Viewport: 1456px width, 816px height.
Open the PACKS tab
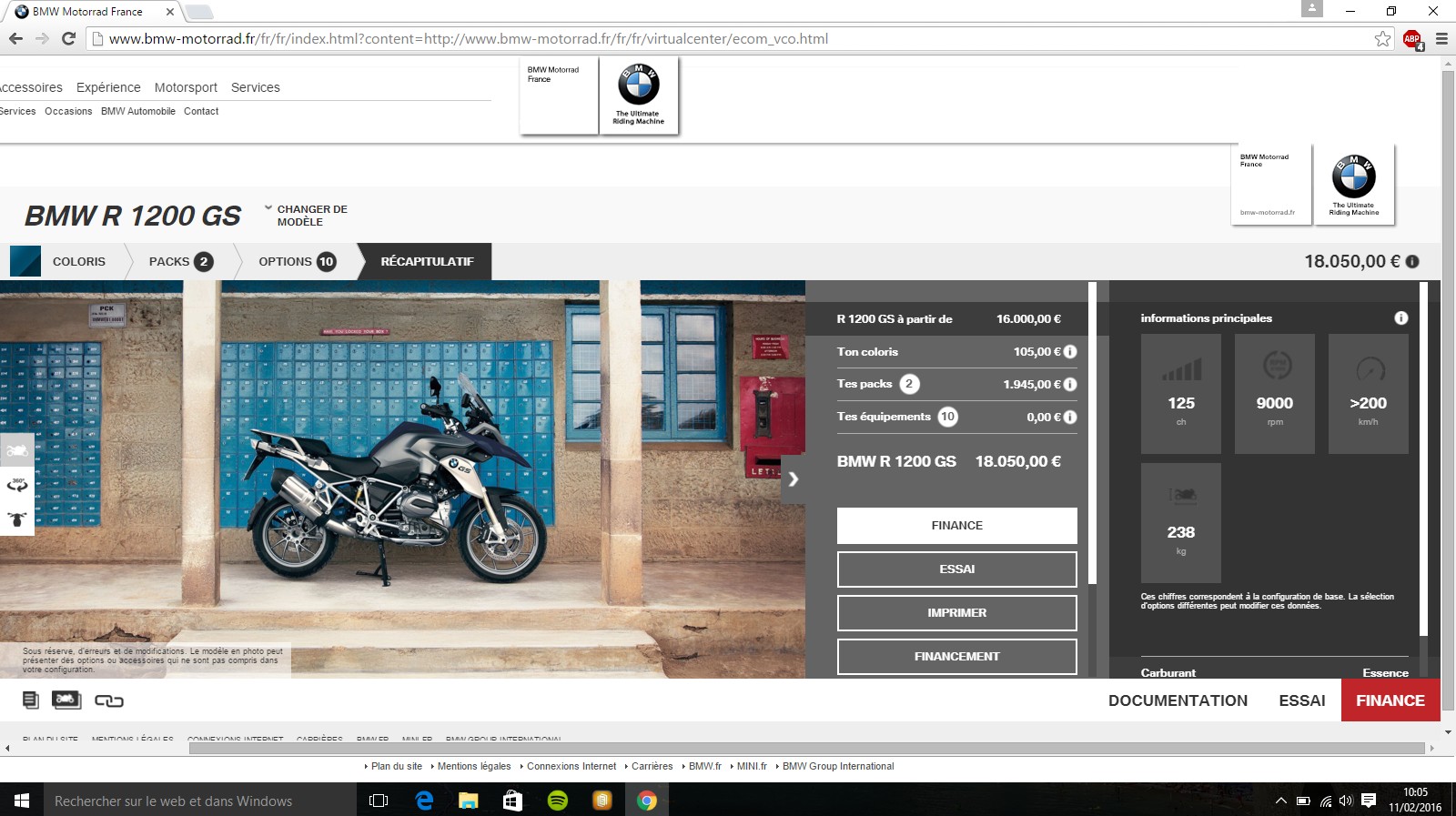click(x=180, y=261)
